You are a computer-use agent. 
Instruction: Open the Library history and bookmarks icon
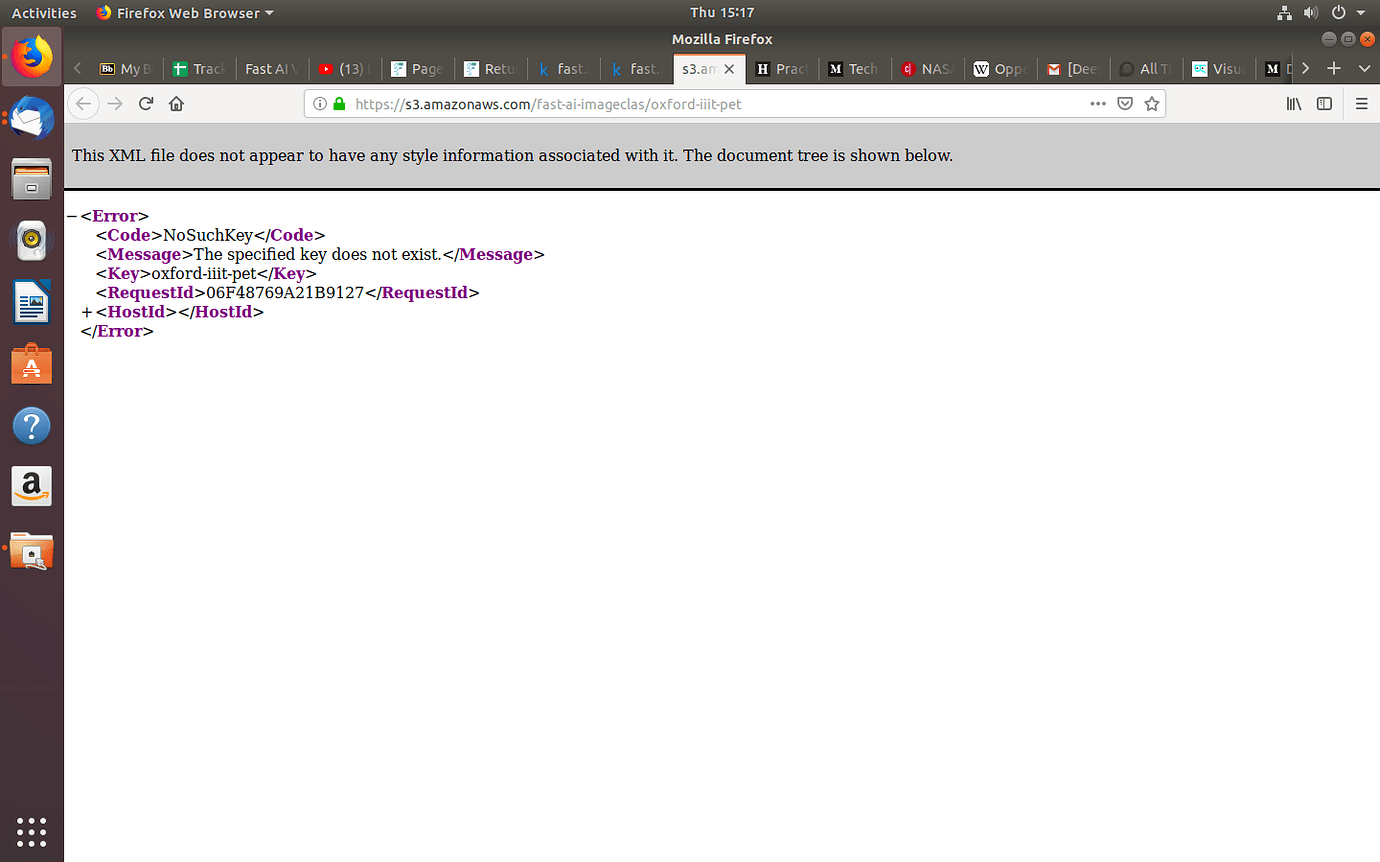tap(1294, 104)
